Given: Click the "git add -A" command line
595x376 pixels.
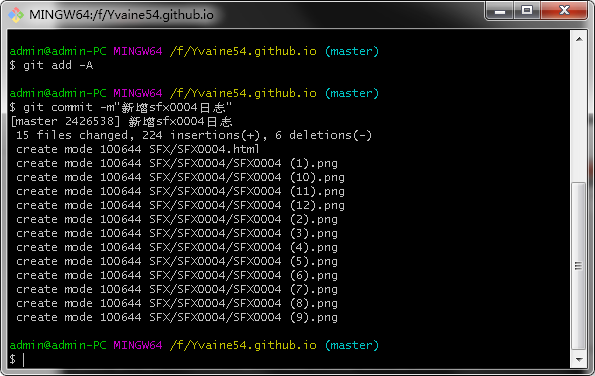Looking at the screenshot, I should click(x=51, y=65).
